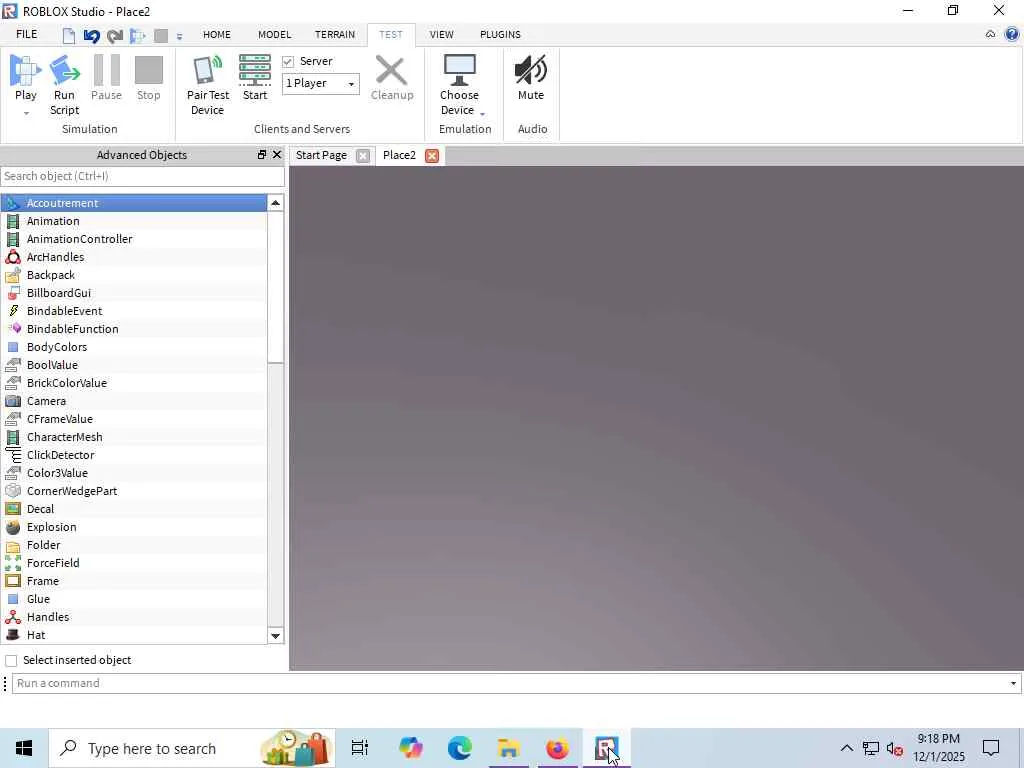Viewport: 1024px width, 768px height.
Task: Select ArcHandles in the object list
Action: (x=134, y=257)
